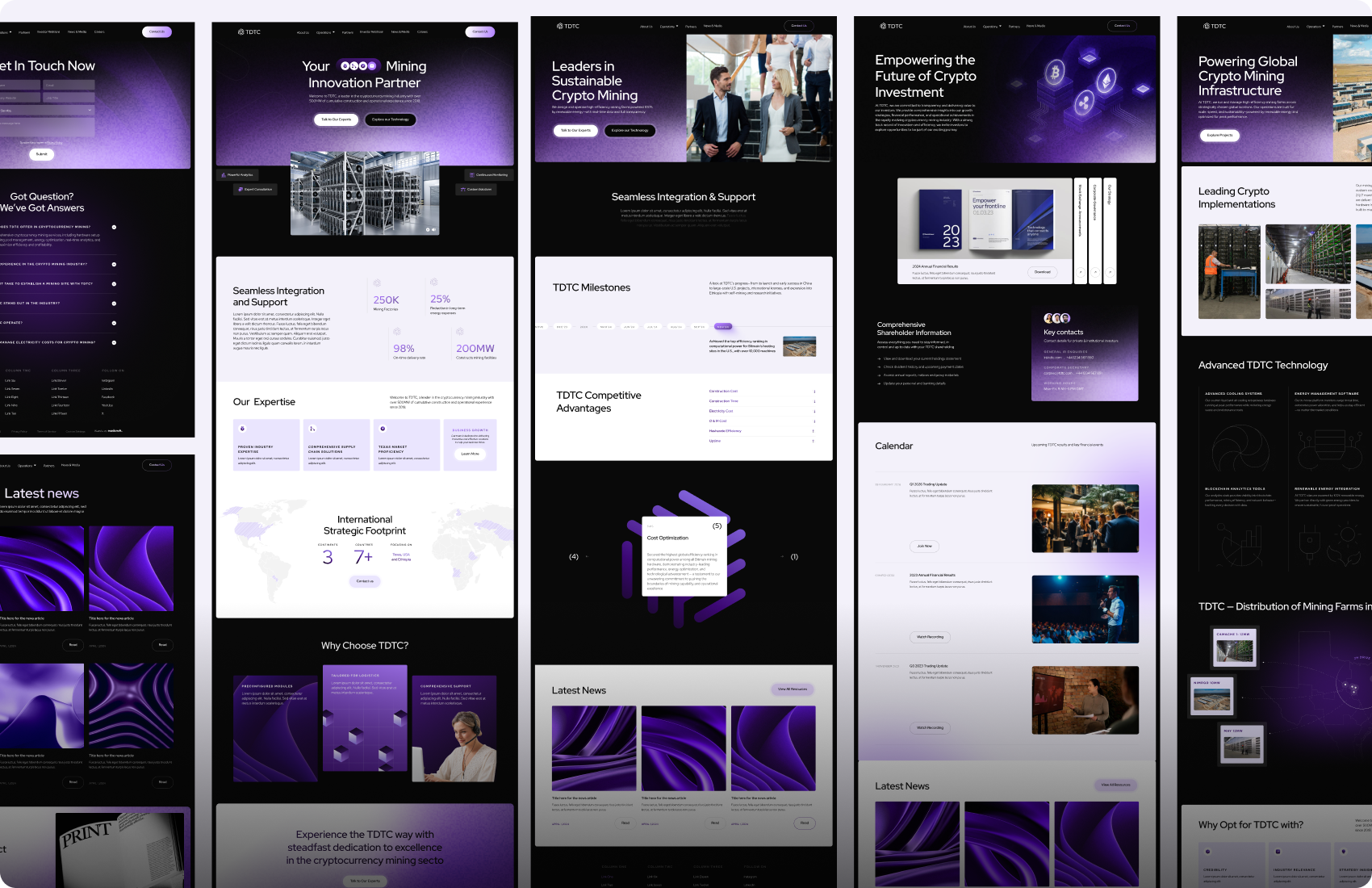This screenshot has width=1372, height=888.
Task: Open the photo of the technician in orange vest
Action: 1229,272
